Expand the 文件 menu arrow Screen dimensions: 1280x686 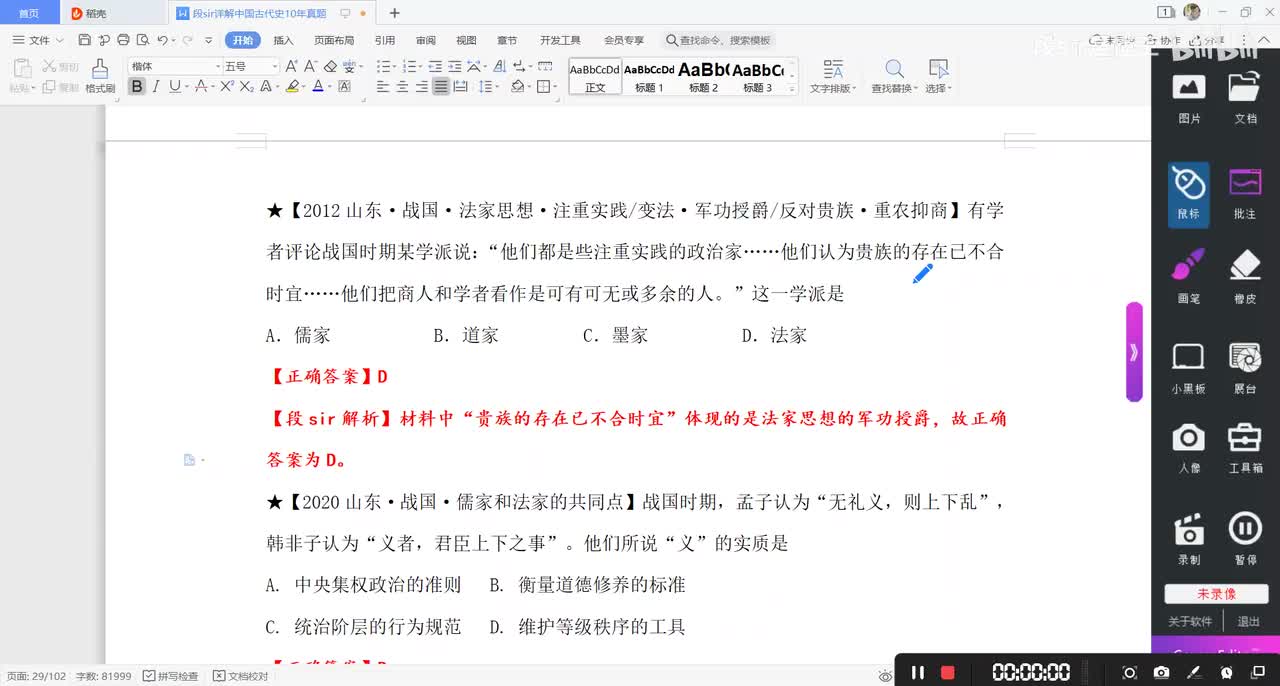pos(60,41)
